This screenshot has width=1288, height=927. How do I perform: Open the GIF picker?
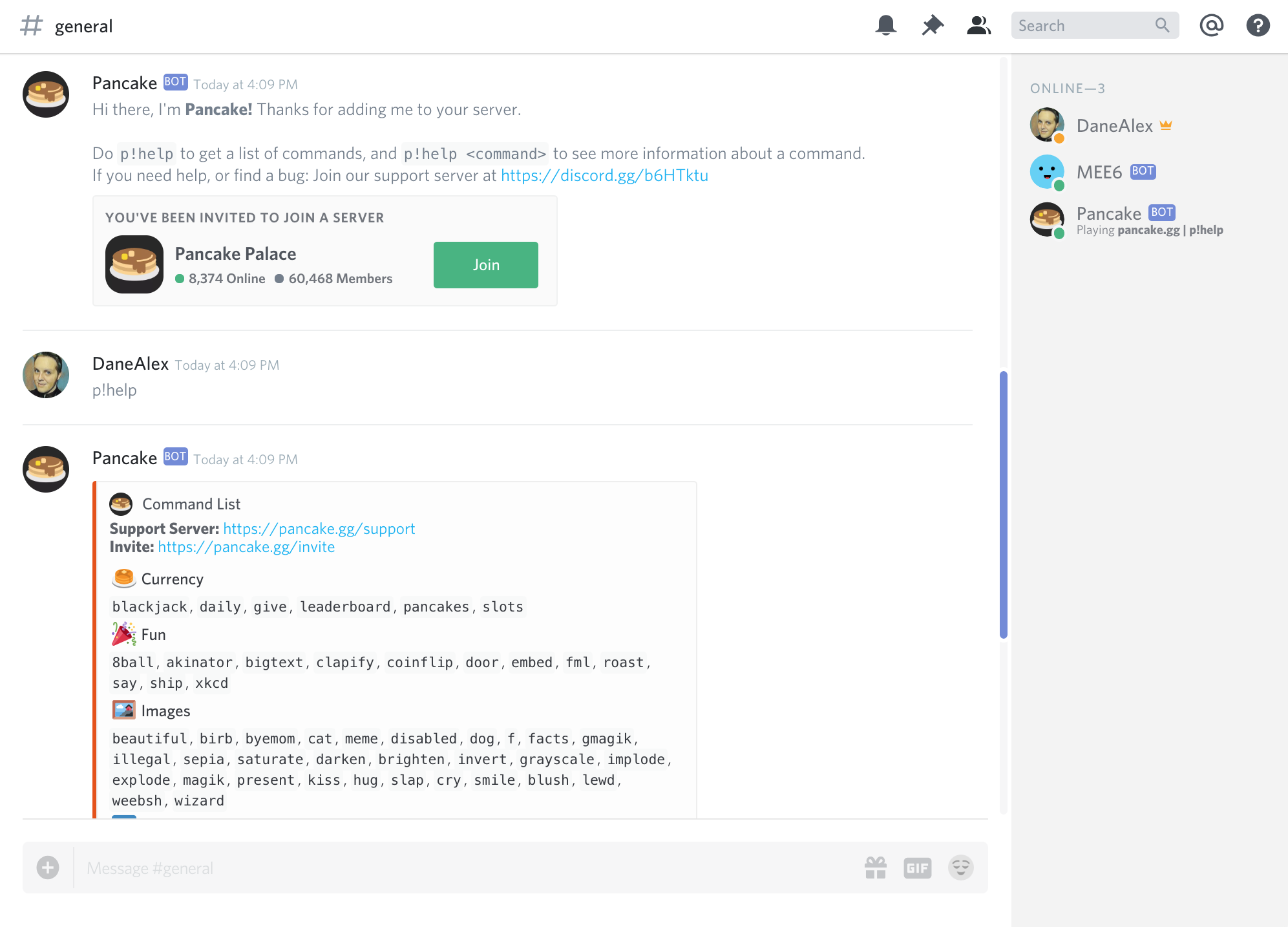click(x=917, y=868)
